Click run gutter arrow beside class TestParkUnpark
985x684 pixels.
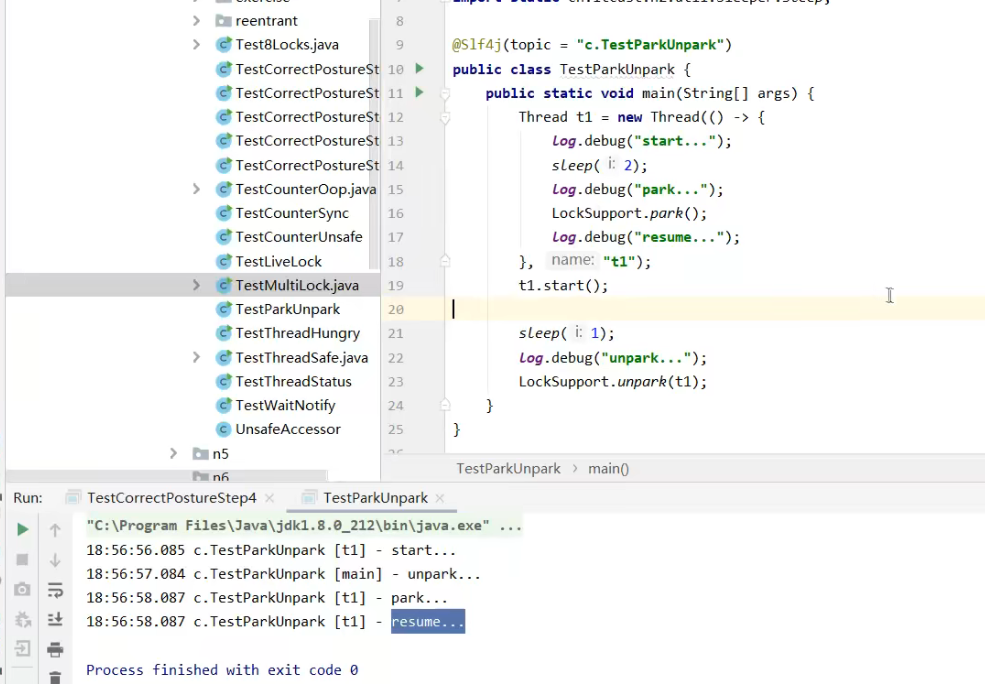click(x=419, y=69)
